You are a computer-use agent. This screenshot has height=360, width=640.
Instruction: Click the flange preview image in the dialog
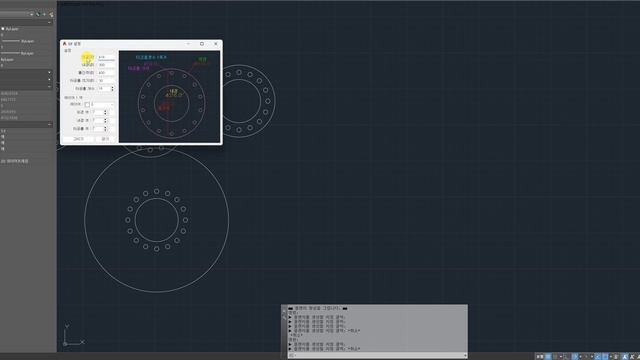coord(169,97)
